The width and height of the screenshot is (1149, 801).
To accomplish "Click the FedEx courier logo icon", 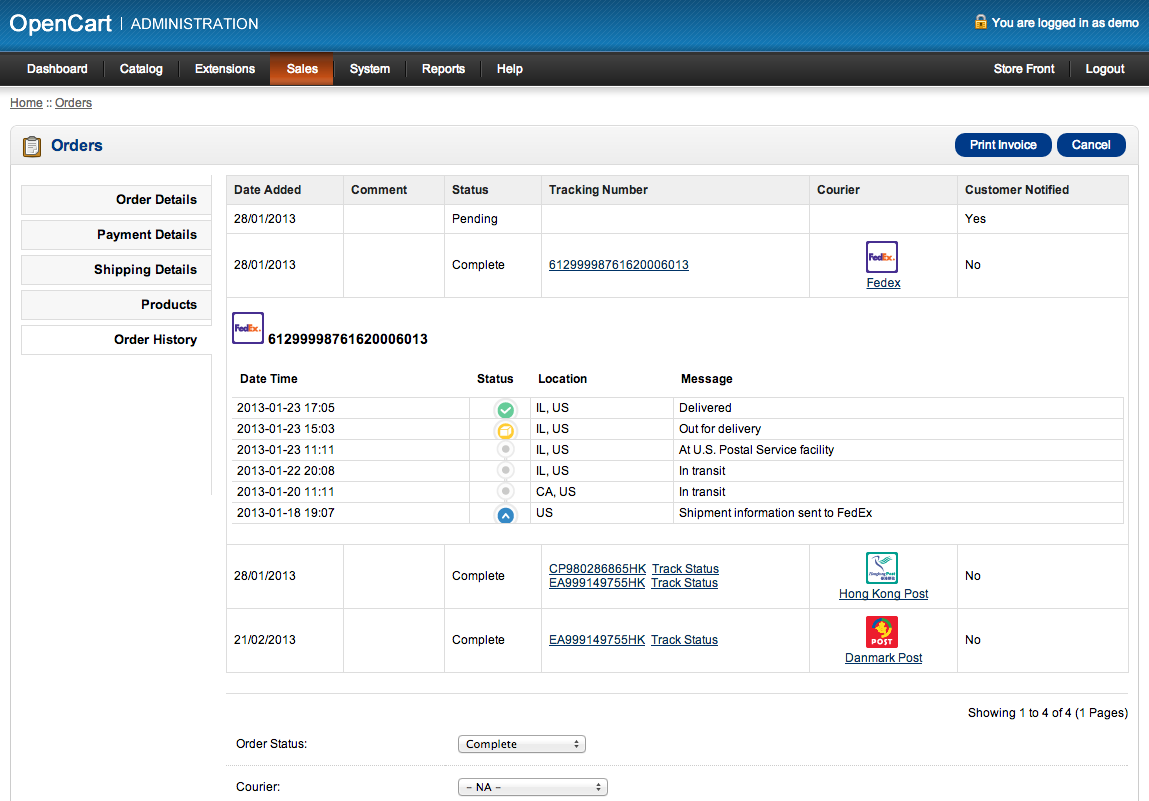I will [x=882, y=257].
